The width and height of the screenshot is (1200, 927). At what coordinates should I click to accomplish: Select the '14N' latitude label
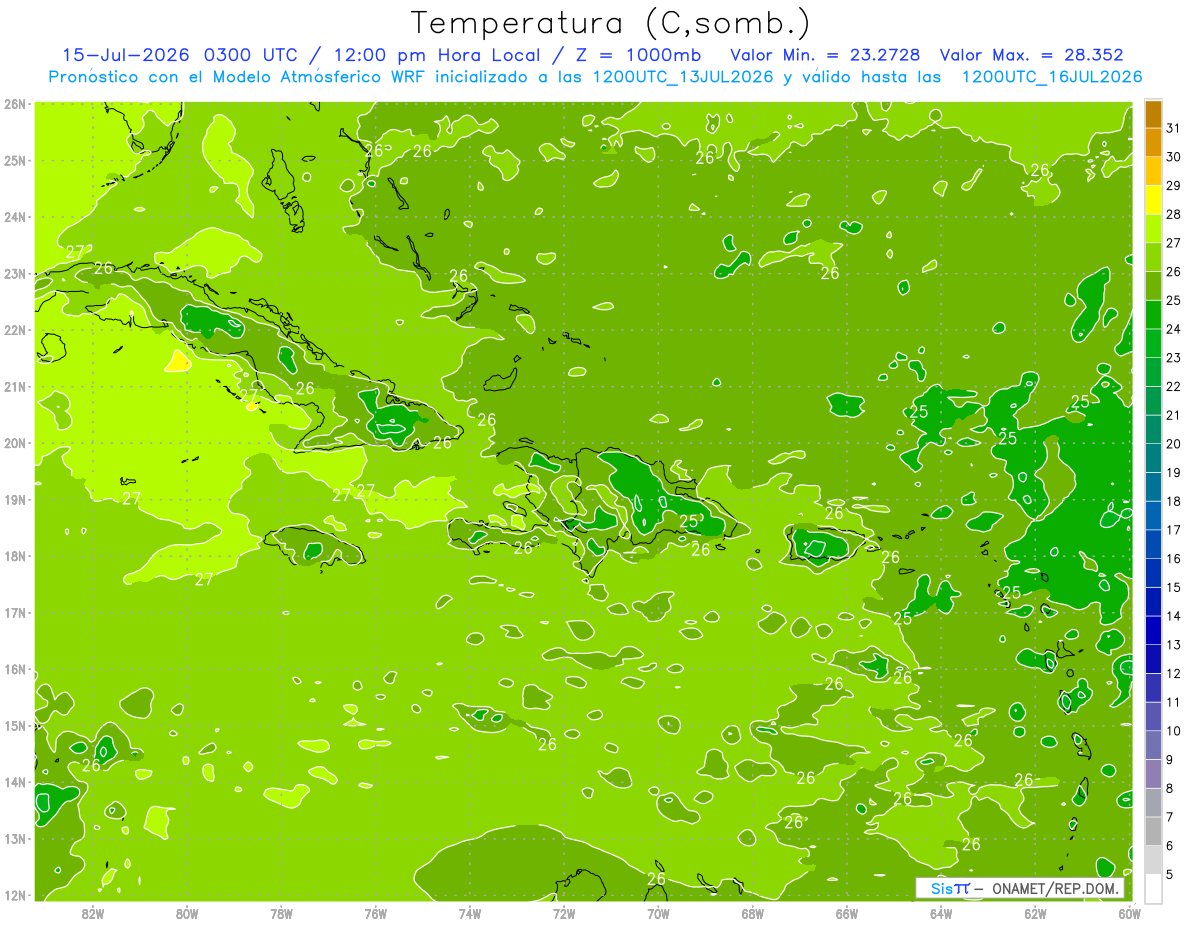pos(14,782)
